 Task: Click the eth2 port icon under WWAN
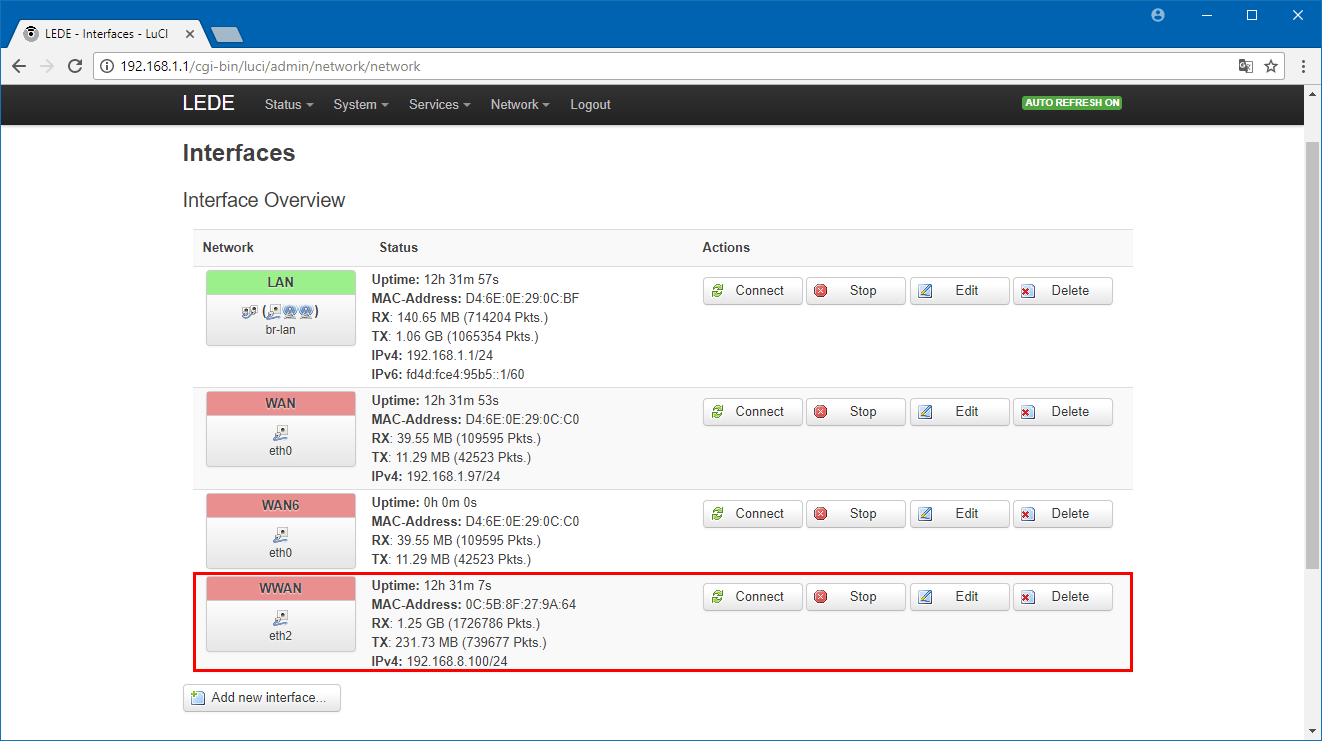point(281,618)
